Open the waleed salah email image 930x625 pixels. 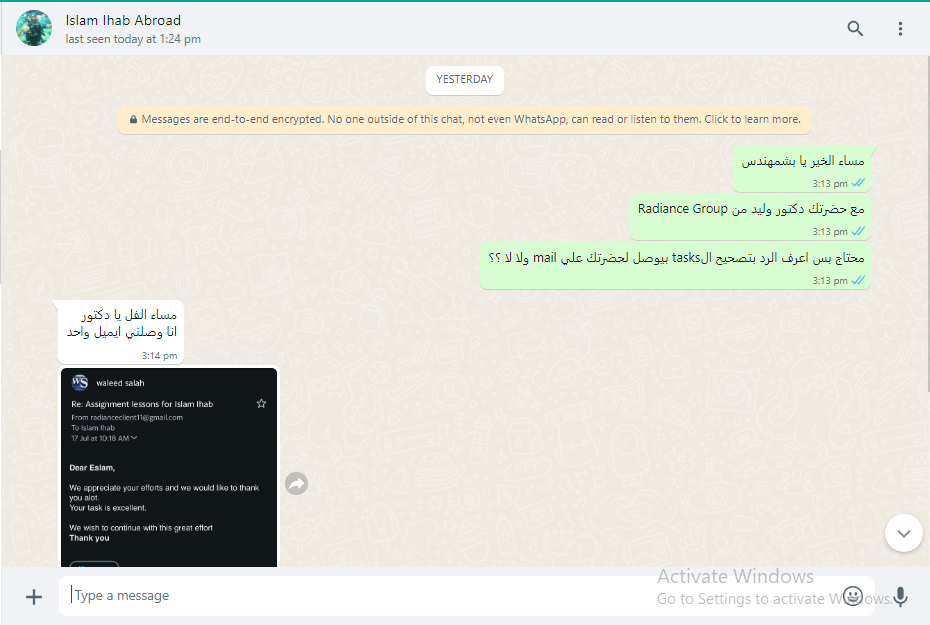point(169,467)
